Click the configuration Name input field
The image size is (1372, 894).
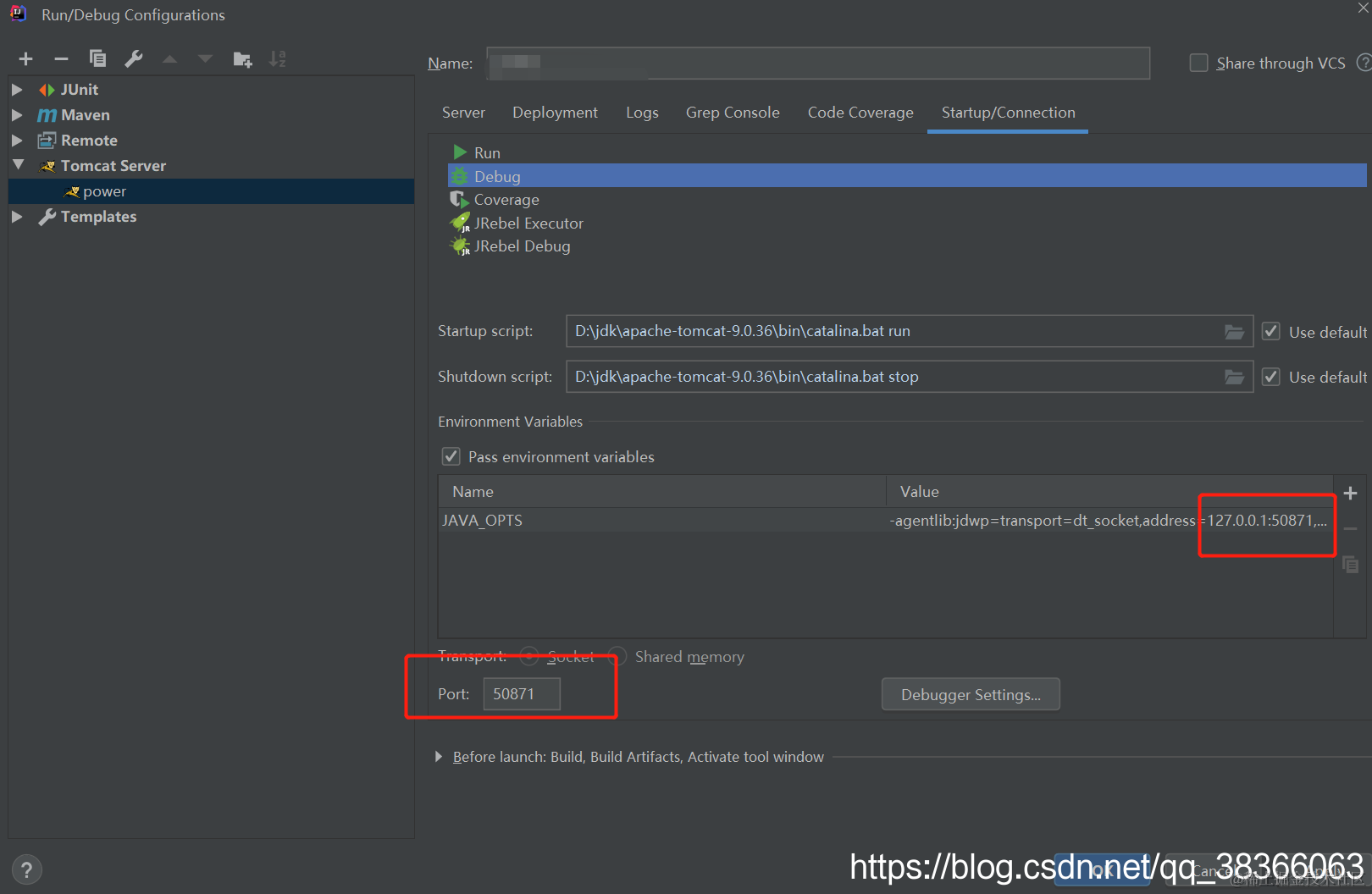pyautogui.click(x=818, y=63)
